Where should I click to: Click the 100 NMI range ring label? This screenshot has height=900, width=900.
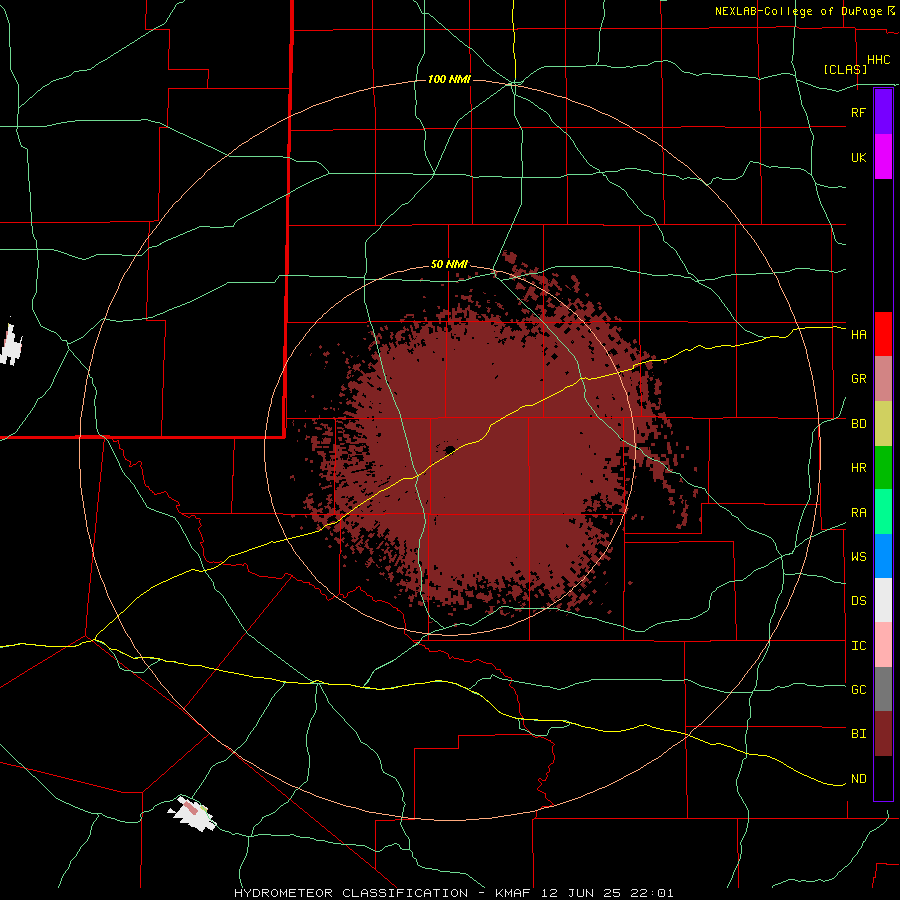[x=449, y=79]
